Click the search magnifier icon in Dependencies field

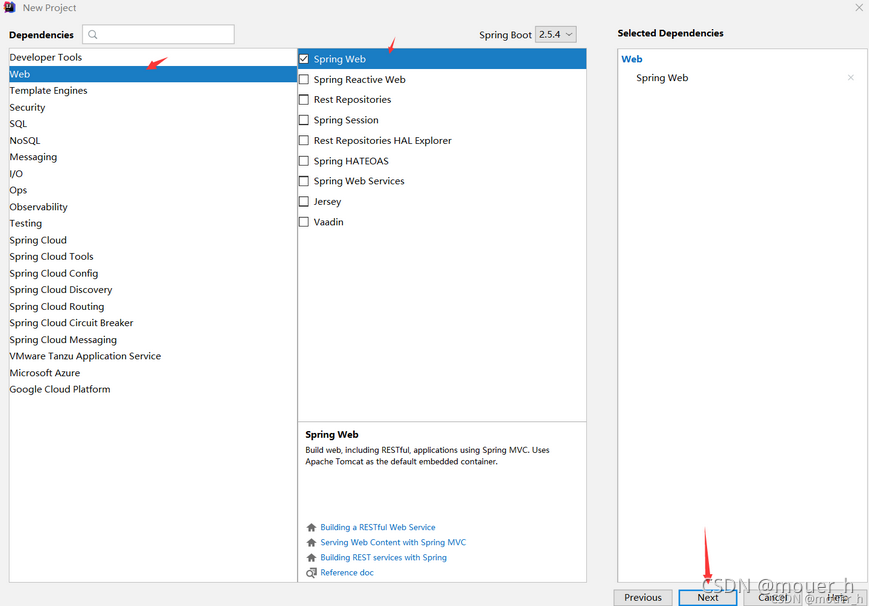(x=93, y=34)
